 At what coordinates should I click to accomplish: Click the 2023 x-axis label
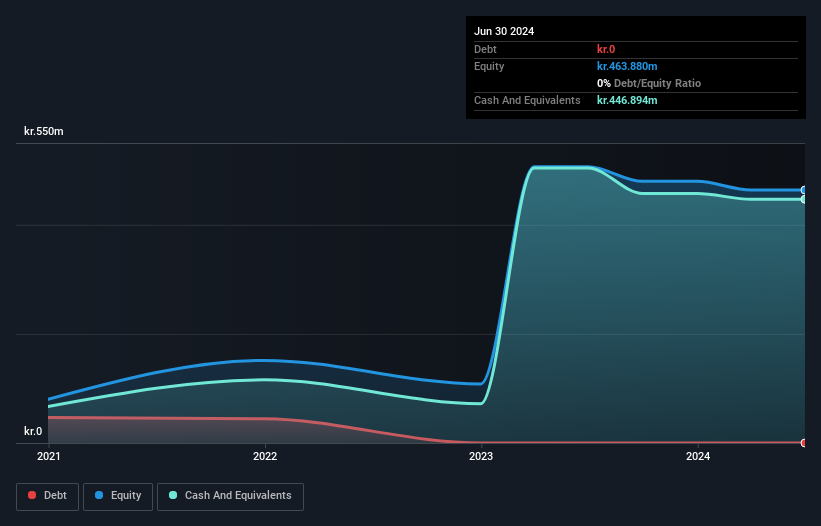coord(481,456)
